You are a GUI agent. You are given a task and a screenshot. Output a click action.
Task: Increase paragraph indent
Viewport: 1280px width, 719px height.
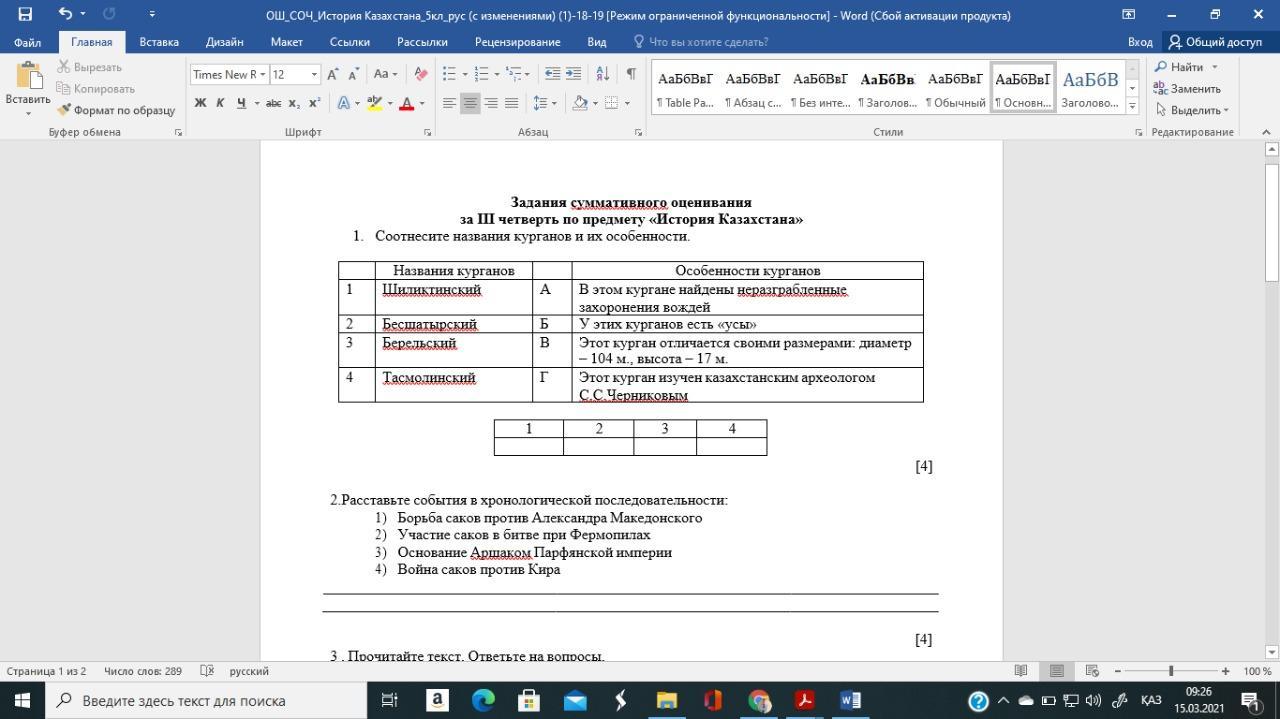tap(573, 74)
